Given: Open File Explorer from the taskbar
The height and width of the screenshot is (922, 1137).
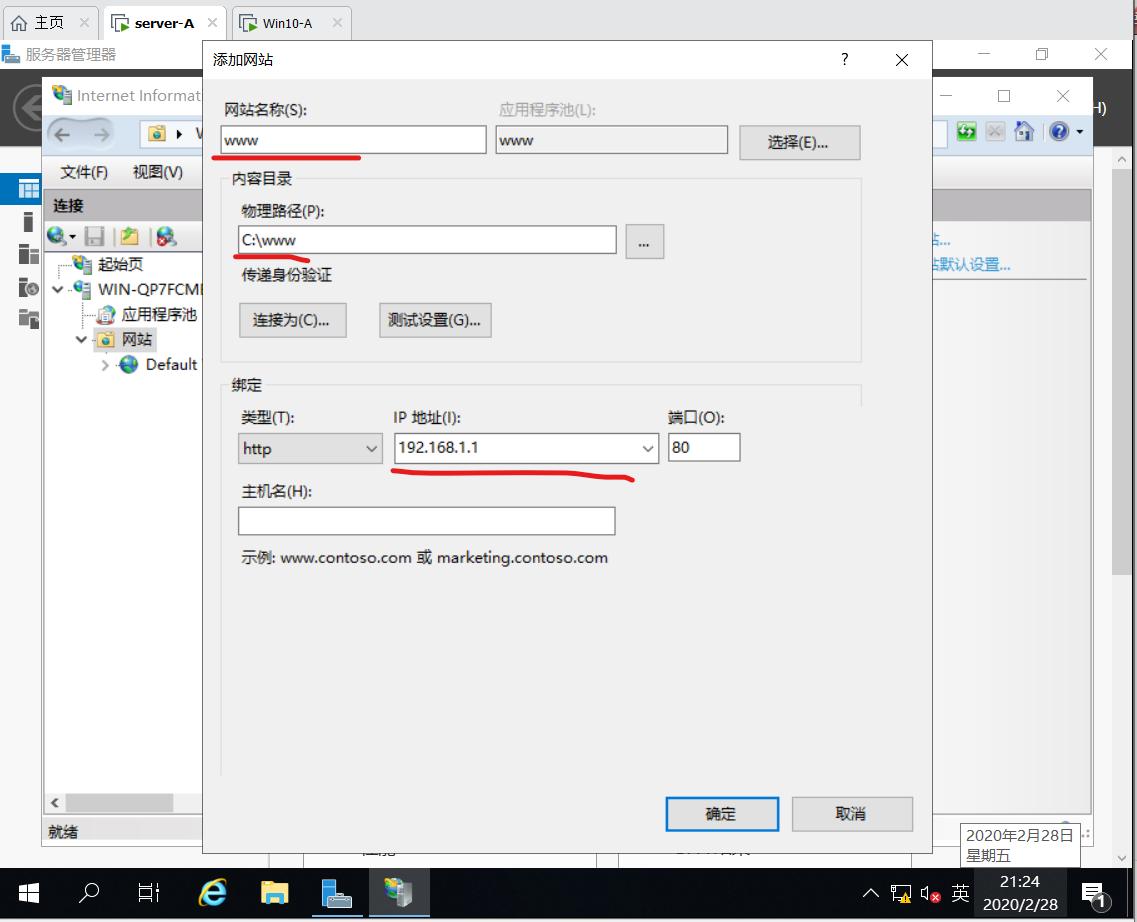Looking at the screenshot, I should (274, 893).
